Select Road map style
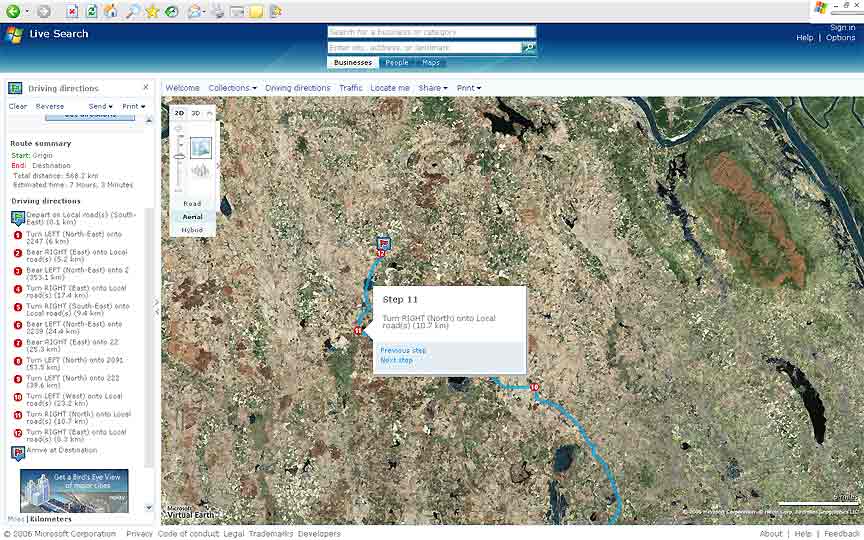 (x=192, y=204)
